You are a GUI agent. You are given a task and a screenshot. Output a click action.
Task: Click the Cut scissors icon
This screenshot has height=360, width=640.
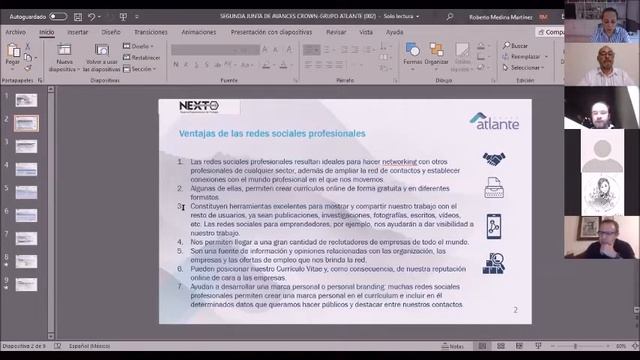[28, 46]
